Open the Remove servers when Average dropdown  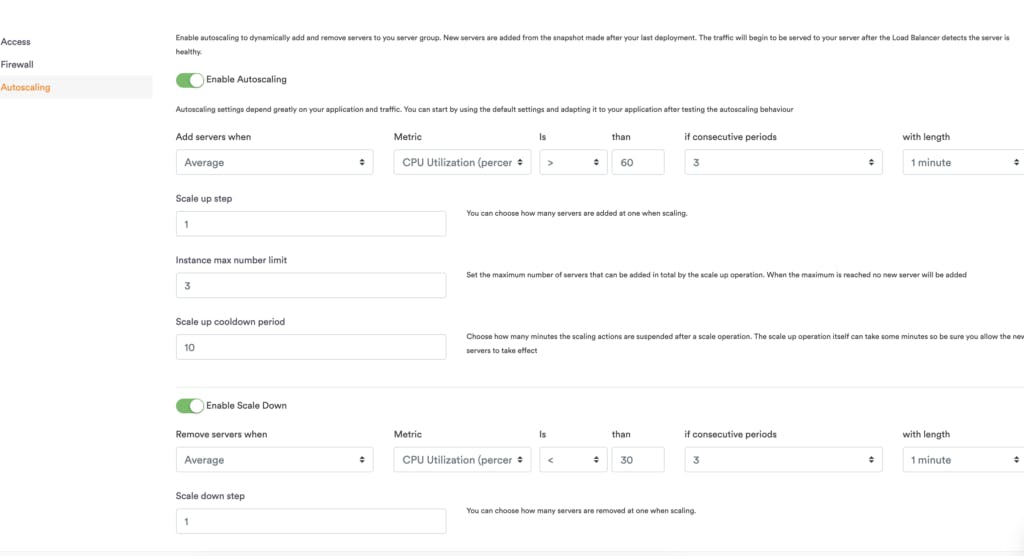pyautogui.click(x=274, y=460)
